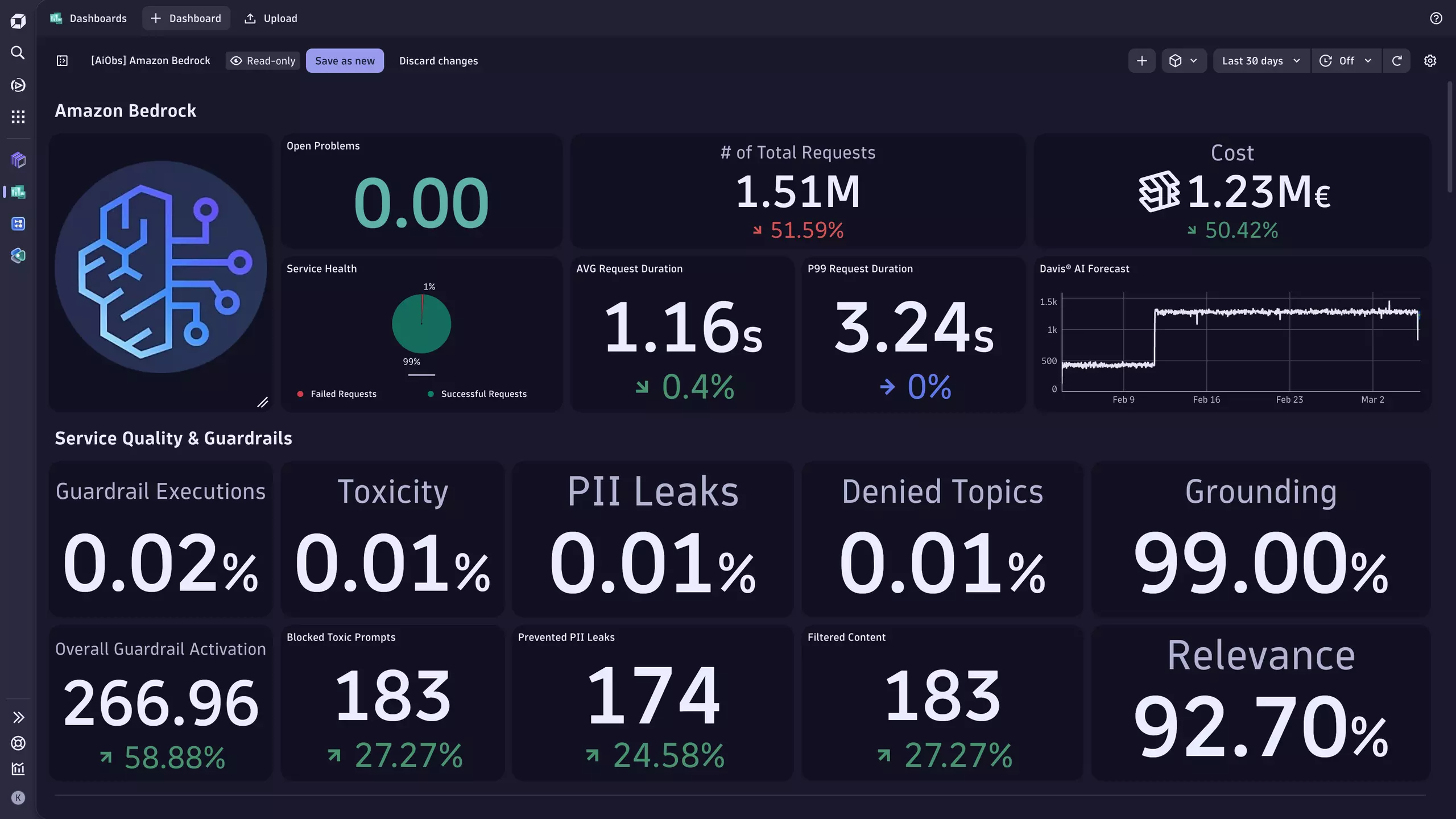Click the Service Quality & Guardrails heading
The width and height of the screenshot is (1456, 819).
pyautogui.click(x=173, y=438)
